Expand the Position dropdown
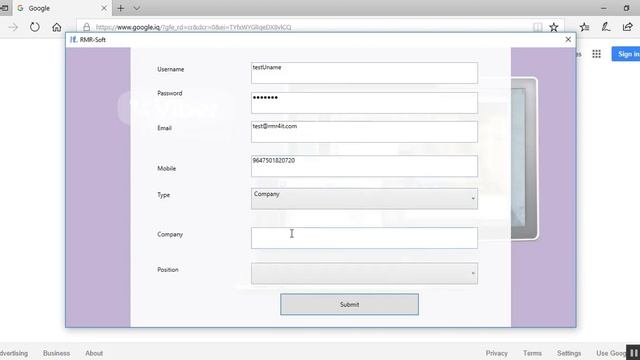Viewport: 640px width, 360px height. [364, 273]
